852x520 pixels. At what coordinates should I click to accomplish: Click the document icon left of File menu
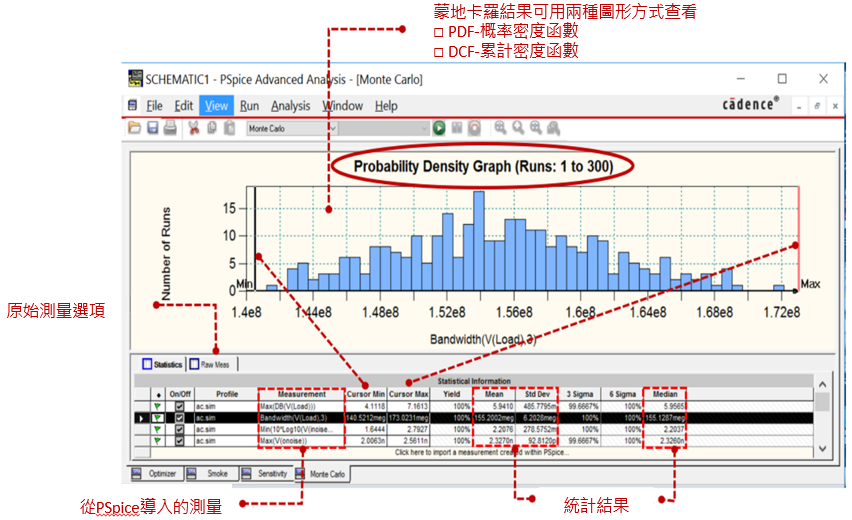point(132,105)
